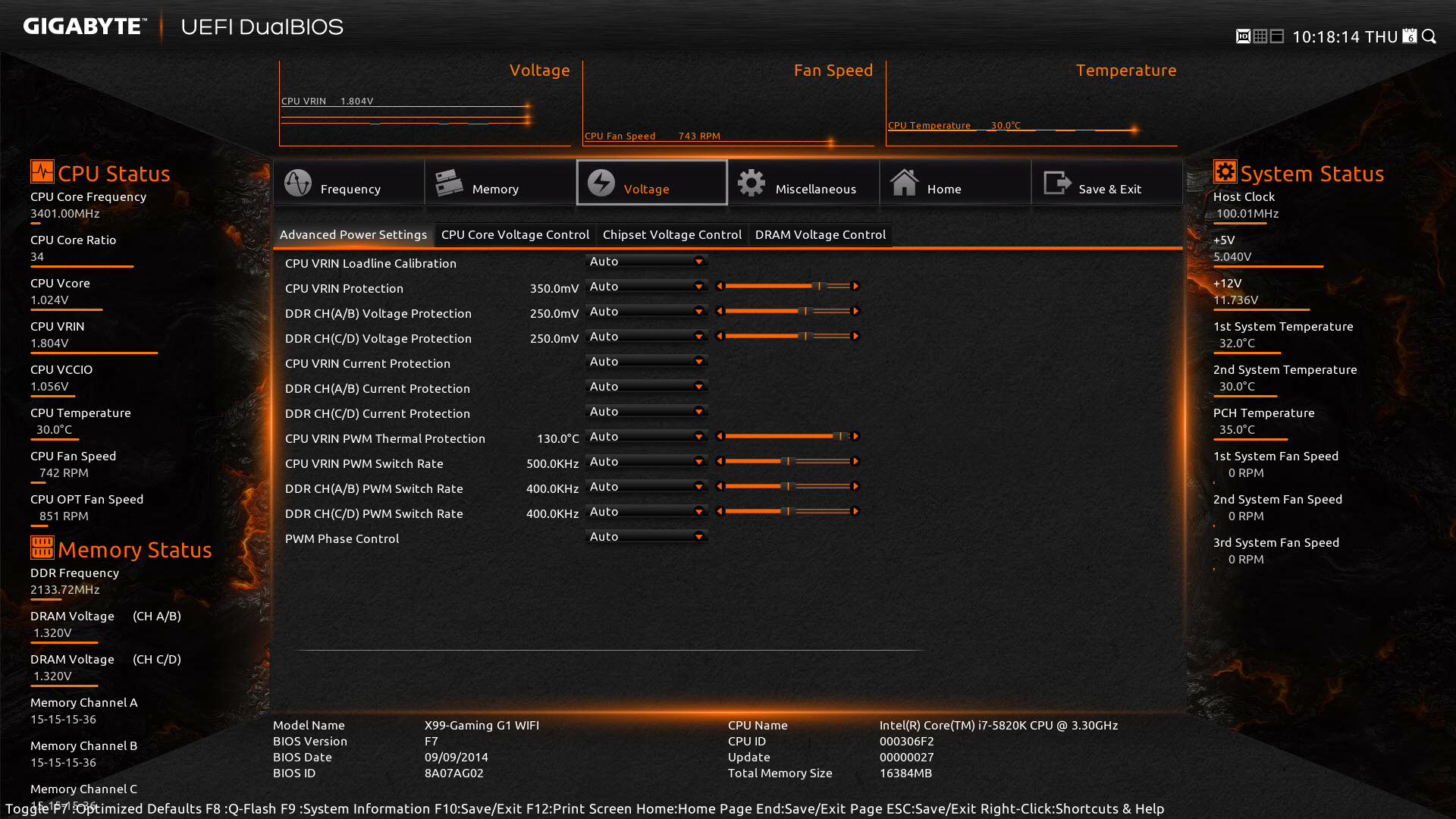
Task: Expand CPU VRIN Protection Auto dropdown
Action: coord(647,286)
